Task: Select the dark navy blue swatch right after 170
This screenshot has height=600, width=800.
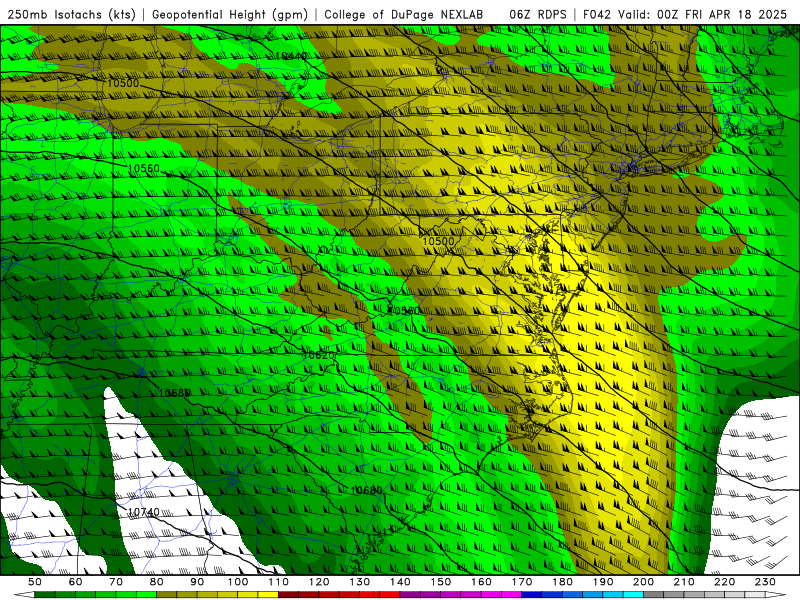Action: [x=532, y=595]
